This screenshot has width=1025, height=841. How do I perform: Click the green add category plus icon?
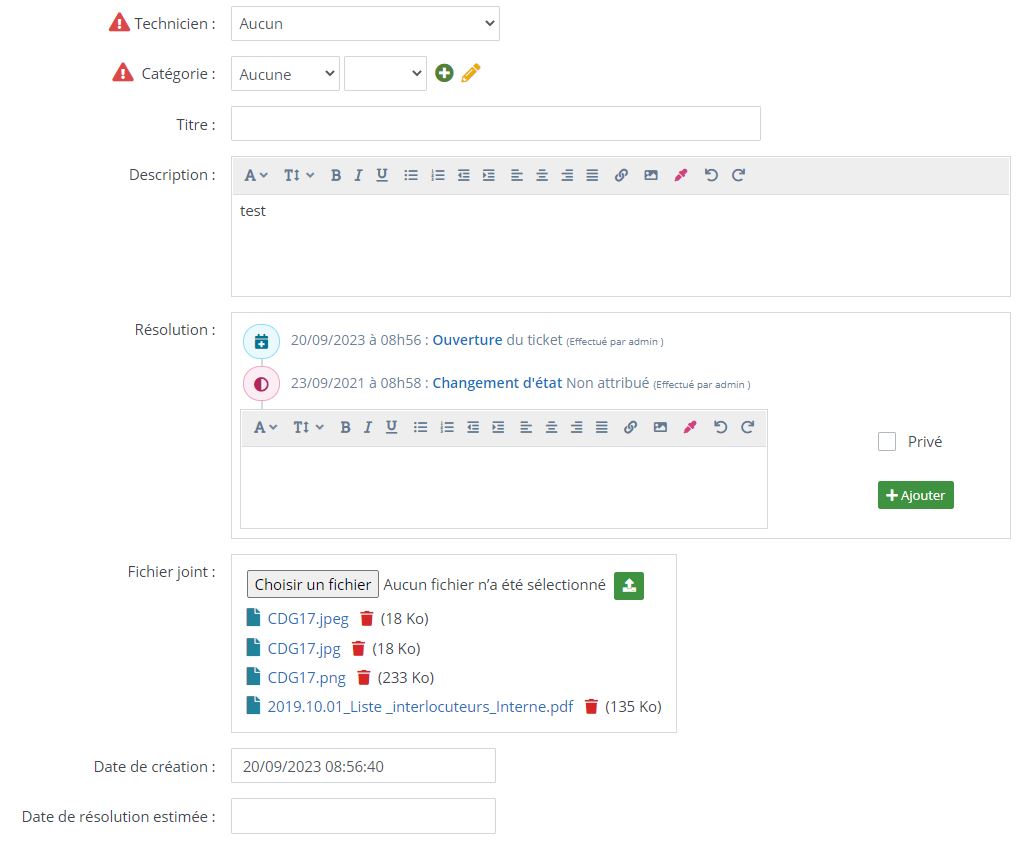[444, 73]
